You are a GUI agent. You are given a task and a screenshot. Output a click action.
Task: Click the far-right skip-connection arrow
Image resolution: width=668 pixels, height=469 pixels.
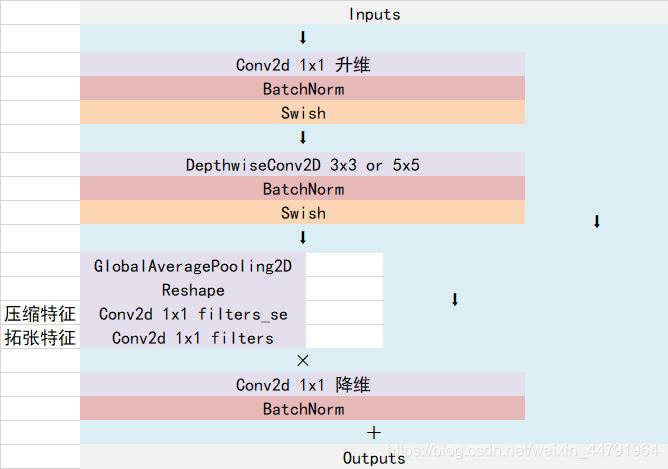click(597, 222)
